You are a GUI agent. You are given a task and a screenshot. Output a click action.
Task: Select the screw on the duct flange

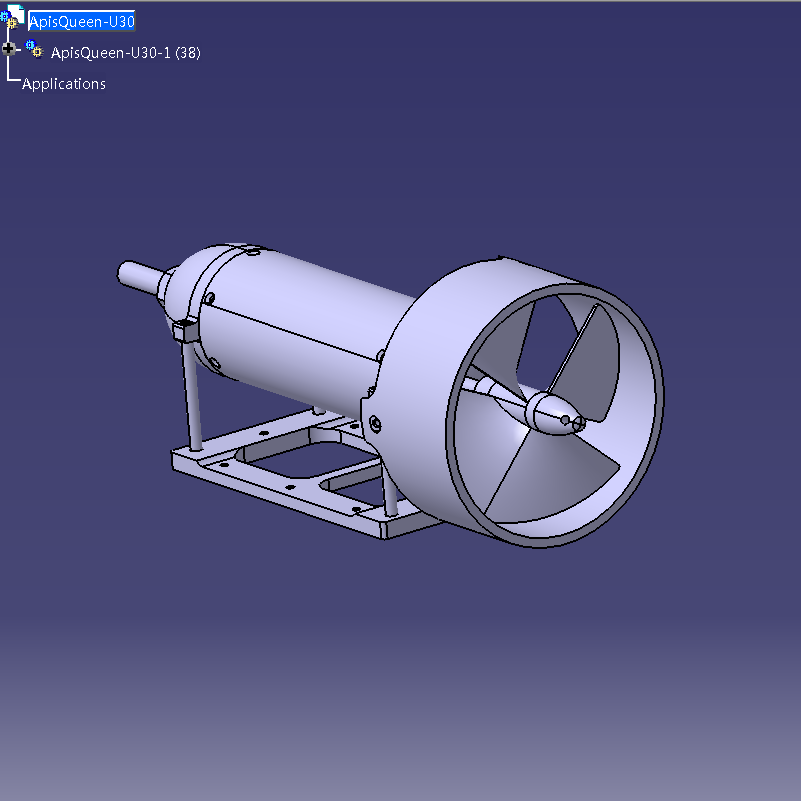376,424
